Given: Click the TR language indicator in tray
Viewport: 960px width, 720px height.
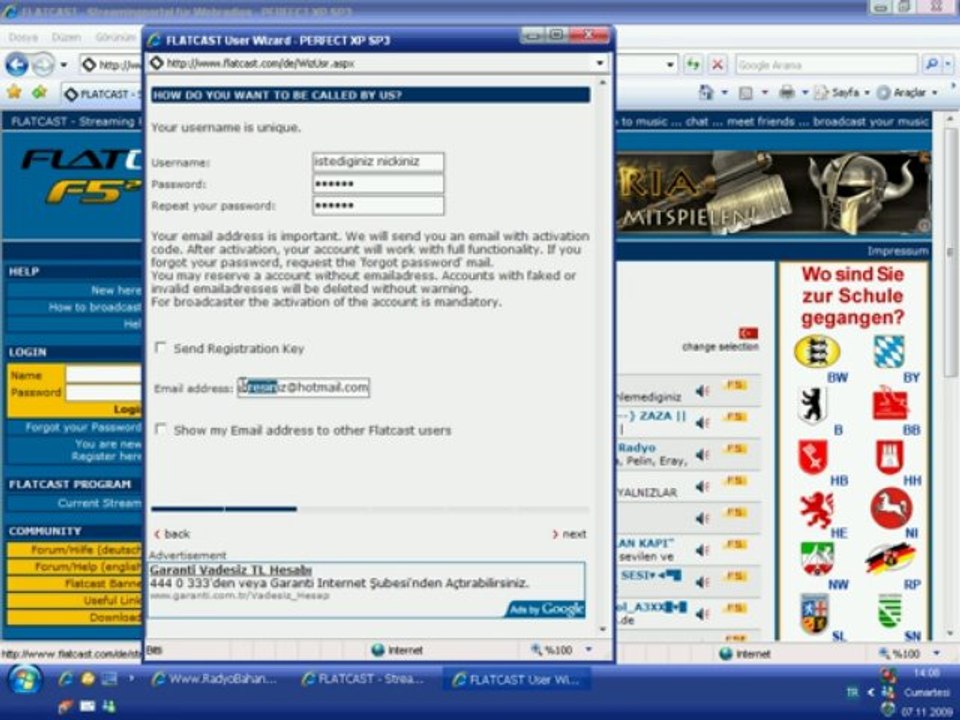Looking at the screenshot, I should [852, 692].
